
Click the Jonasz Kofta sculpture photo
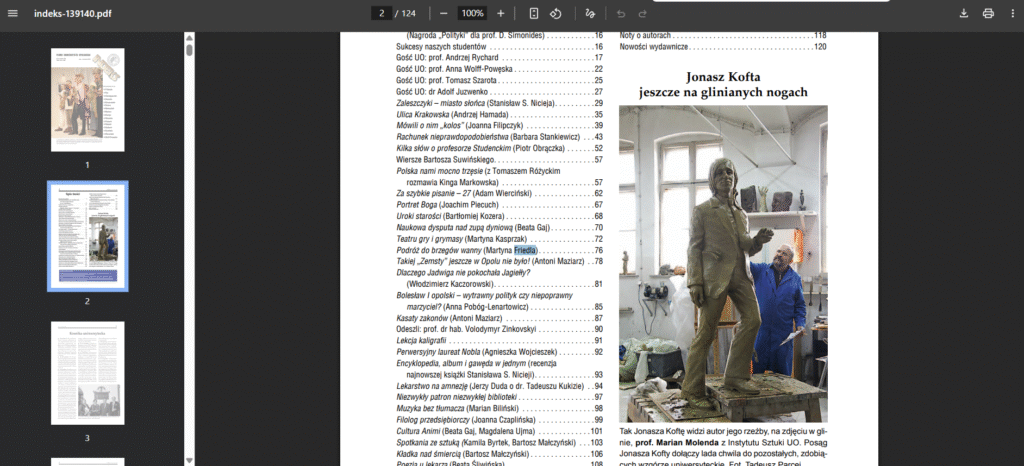pos(723,263)
